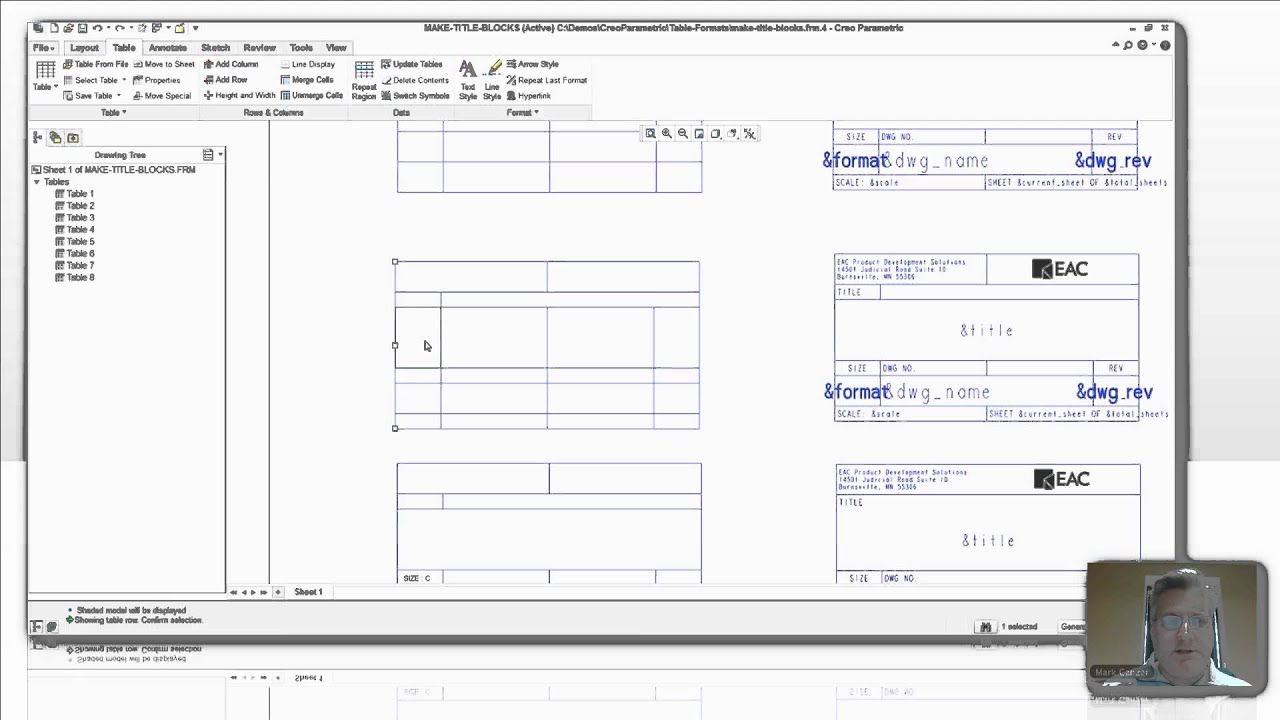
Task: Click the Undo icon
Action: pos(98,28)
